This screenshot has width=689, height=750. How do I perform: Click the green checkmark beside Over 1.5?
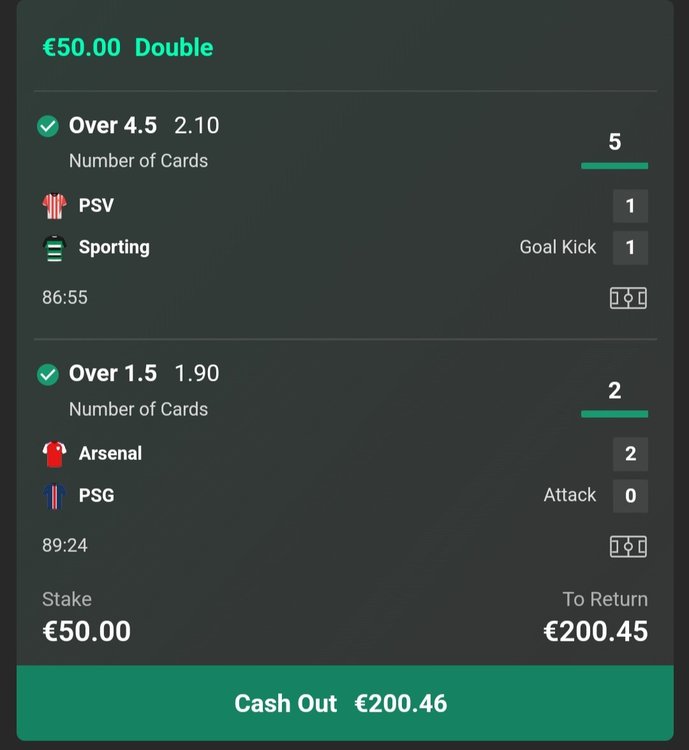48,375
